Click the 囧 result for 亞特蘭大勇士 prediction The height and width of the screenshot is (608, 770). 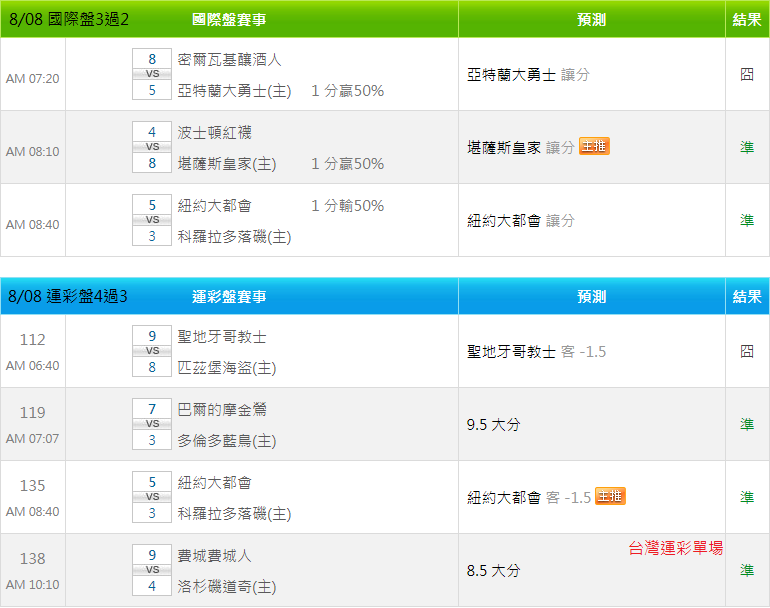[747, 75]
